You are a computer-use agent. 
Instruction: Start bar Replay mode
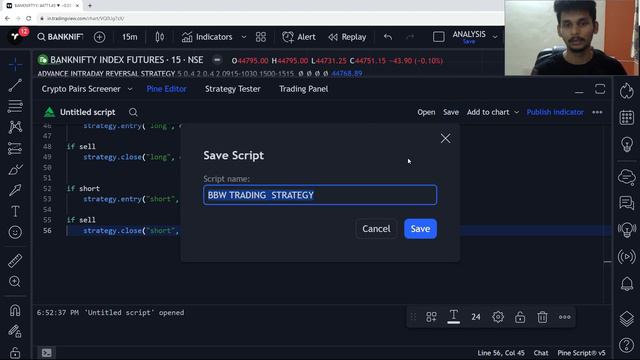point(347,37)
